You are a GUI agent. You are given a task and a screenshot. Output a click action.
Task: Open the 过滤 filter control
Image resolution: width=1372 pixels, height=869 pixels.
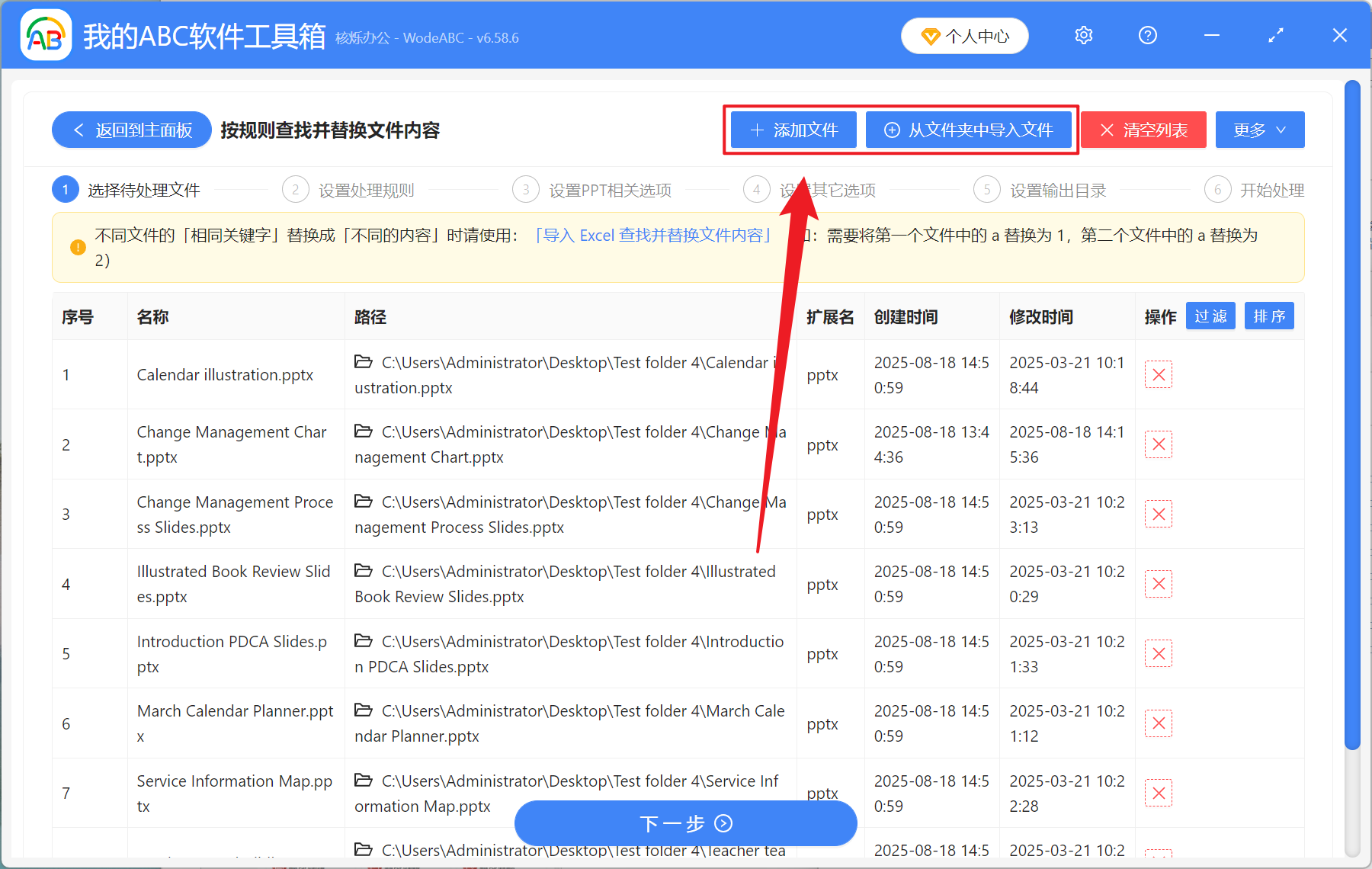[1210, 316]
